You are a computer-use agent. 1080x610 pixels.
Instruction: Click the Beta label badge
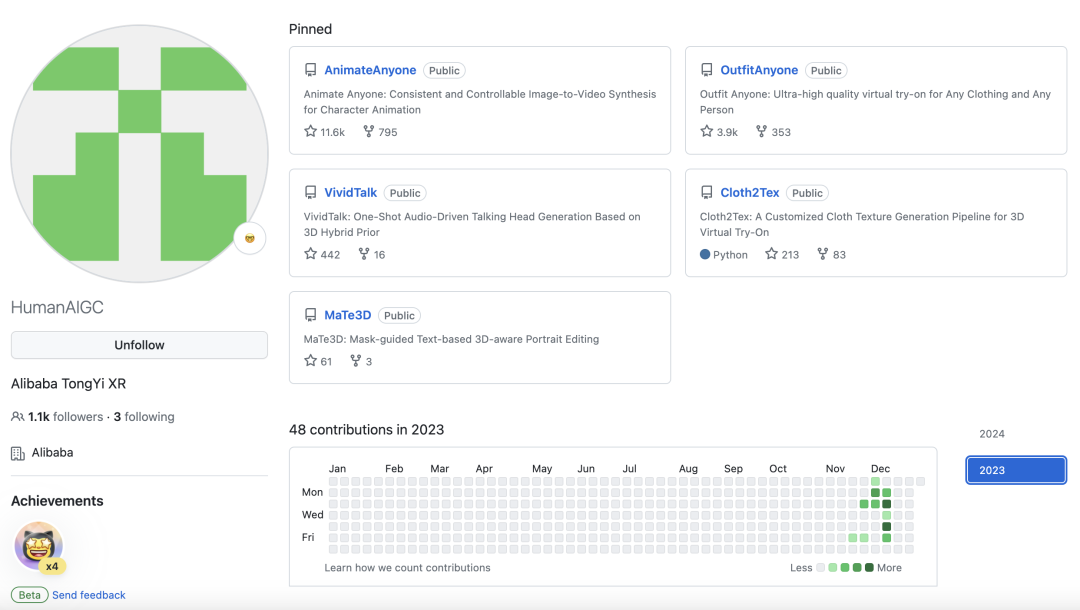pyautogui.click(x=30, y=595)
